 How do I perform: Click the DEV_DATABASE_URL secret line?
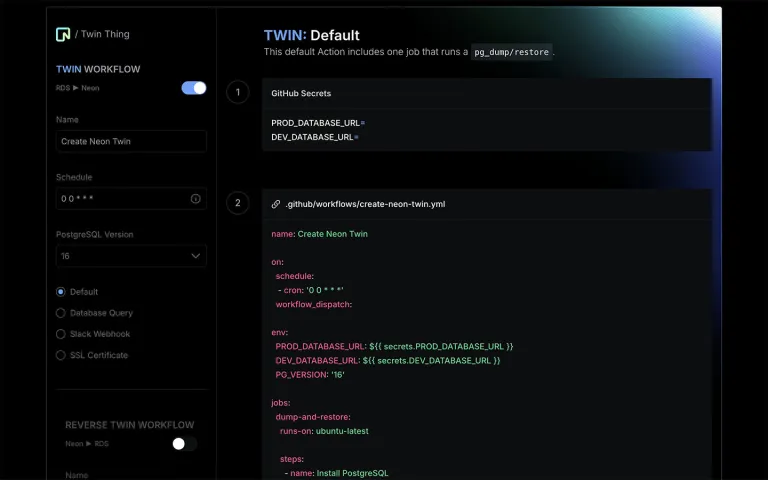click(x=315, y=137)
